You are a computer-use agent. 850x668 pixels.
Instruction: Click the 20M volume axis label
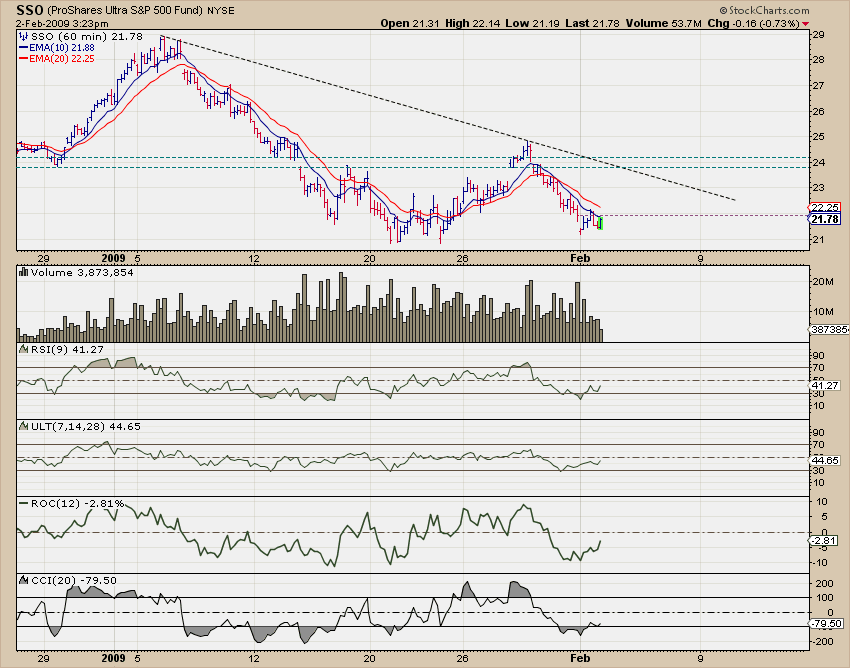pos(823,282)
